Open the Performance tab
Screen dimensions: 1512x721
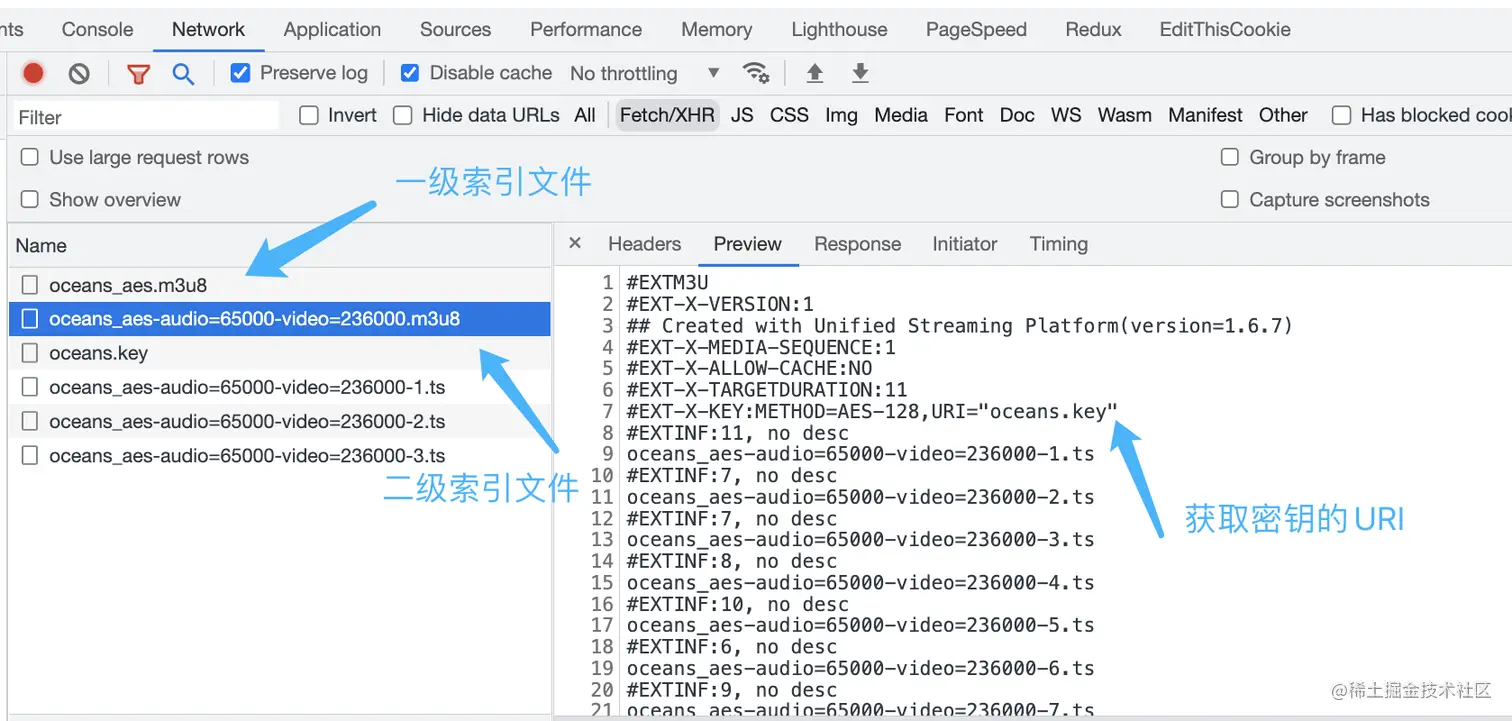[586, 29]
